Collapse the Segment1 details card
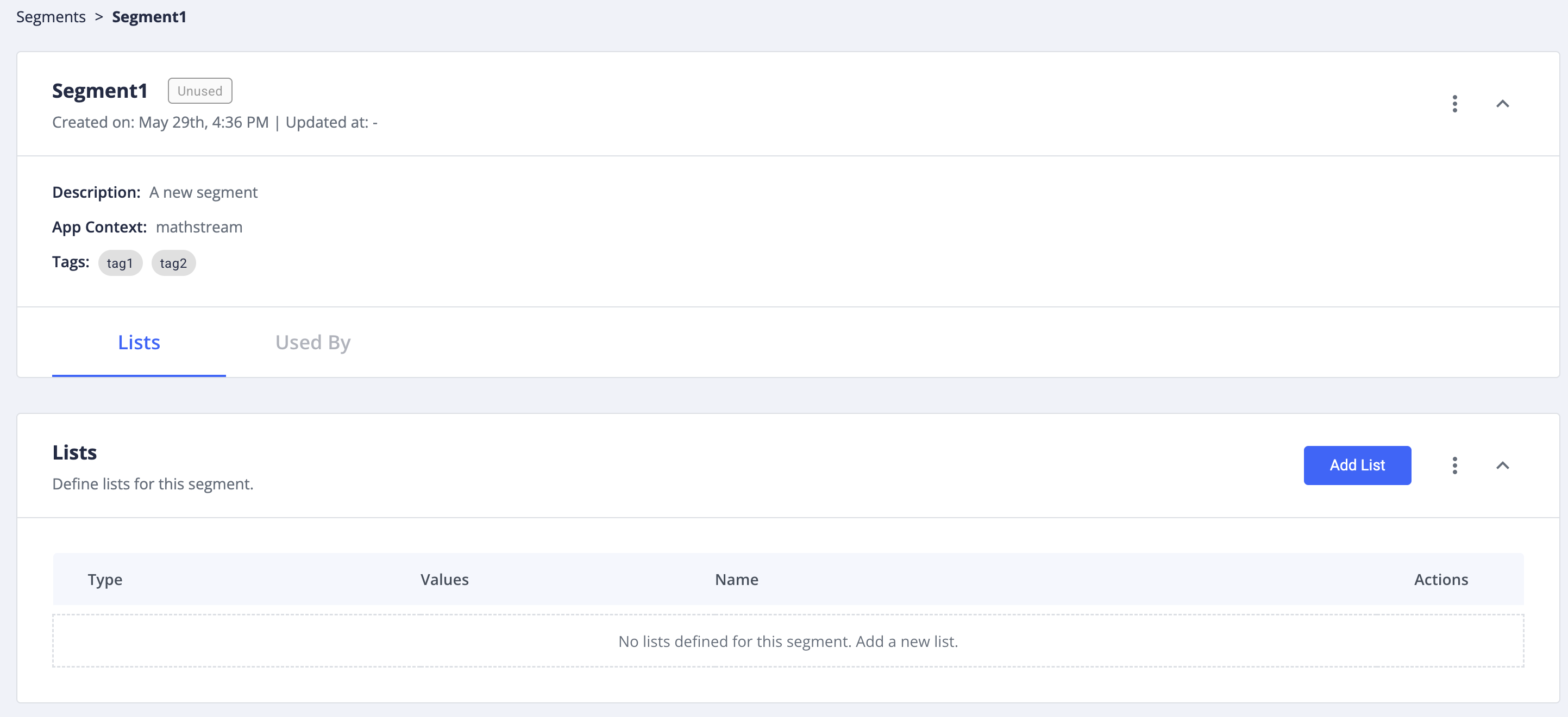 click(1502, 103)
